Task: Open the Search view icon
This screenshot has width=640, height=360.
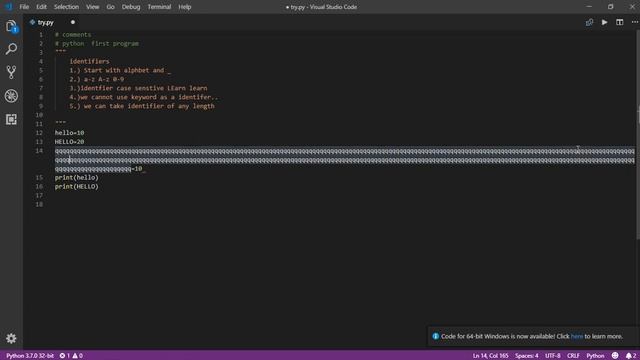Action: pyautogui.click(x=11, y=49)
